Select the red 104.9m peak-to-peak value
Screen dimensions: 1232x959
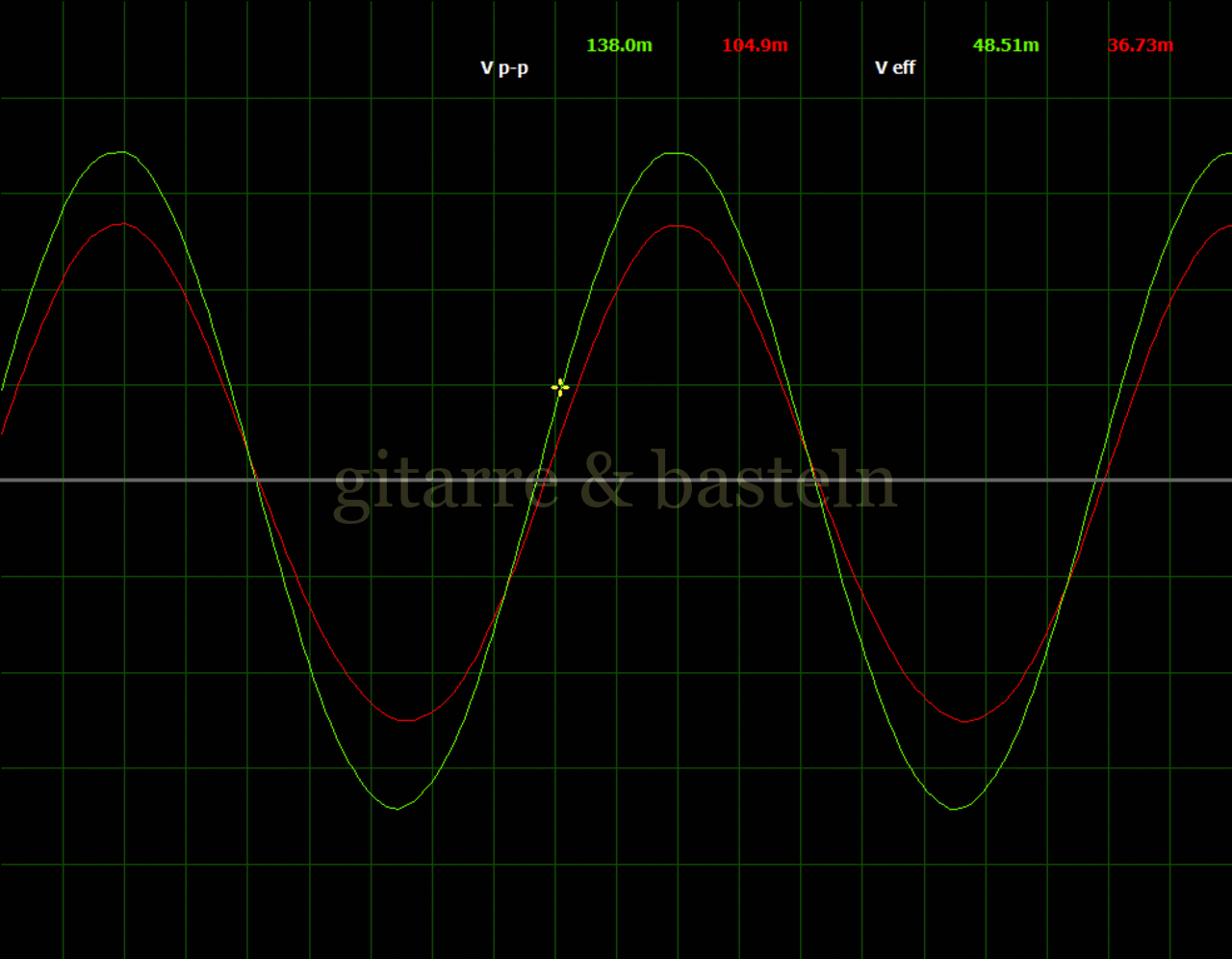click(x=755, y=45)
